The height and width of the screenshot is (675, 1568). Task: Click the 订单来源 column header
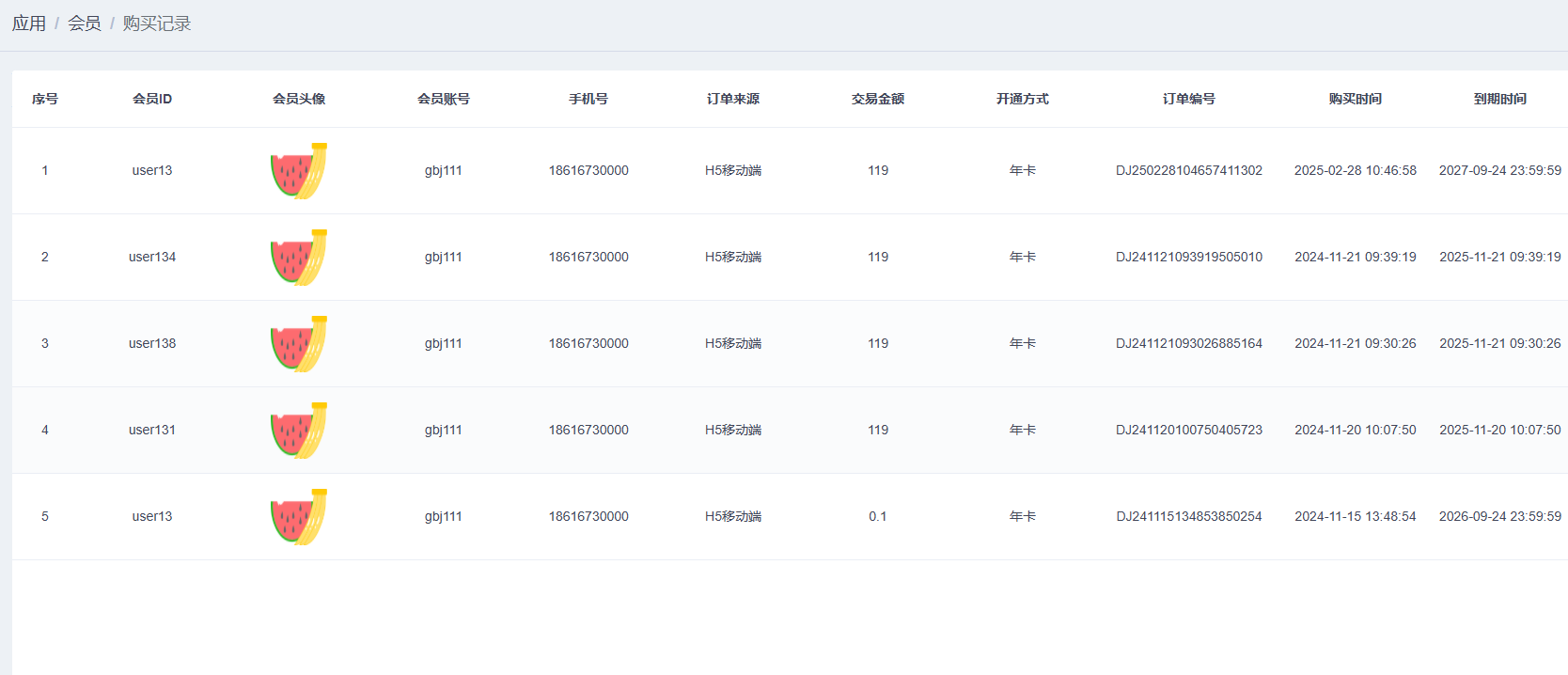(x=733, y=99)
